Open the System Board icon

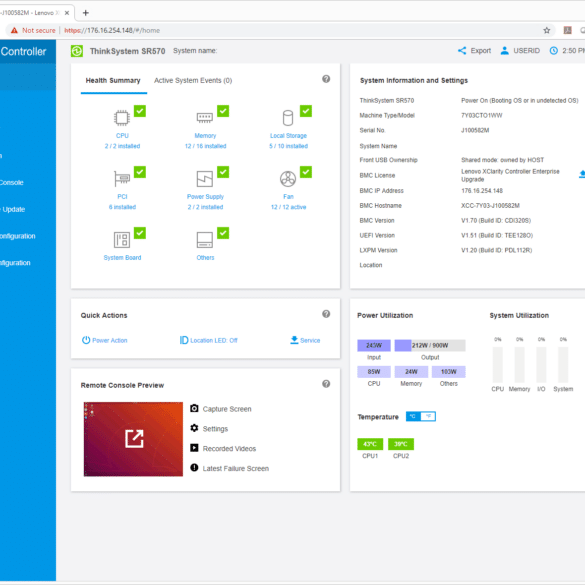(x=122, y=240)
